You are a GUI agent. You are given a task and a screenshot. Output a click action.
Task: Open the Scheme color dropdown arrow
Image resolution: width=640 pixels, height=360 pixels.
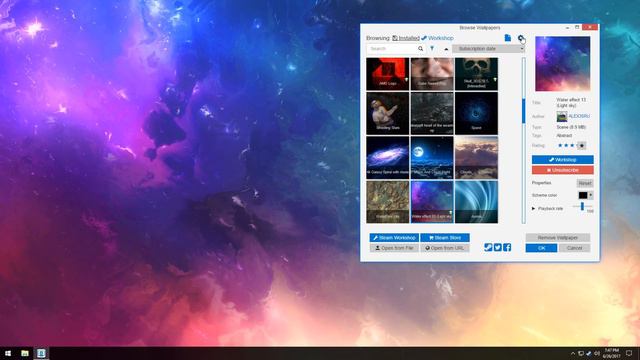click(590, 195)
